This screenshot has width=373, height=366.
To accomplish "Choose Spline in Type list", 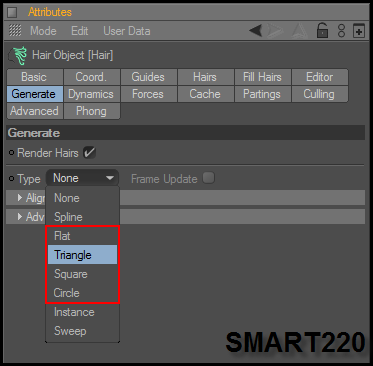I will pos(82,217).
